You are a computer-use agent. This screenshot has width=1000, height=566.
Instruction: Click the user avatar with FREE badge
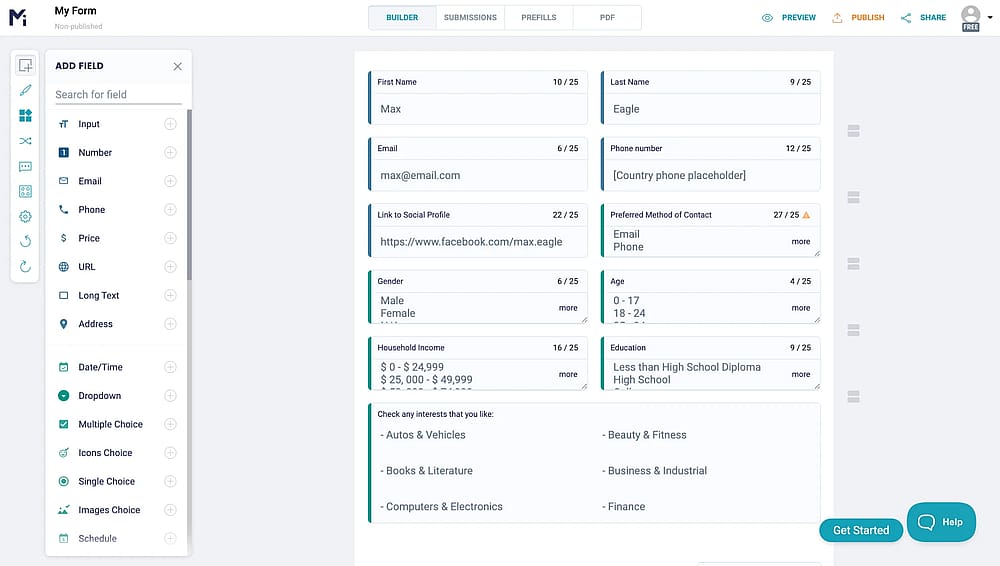click(971, 18)
